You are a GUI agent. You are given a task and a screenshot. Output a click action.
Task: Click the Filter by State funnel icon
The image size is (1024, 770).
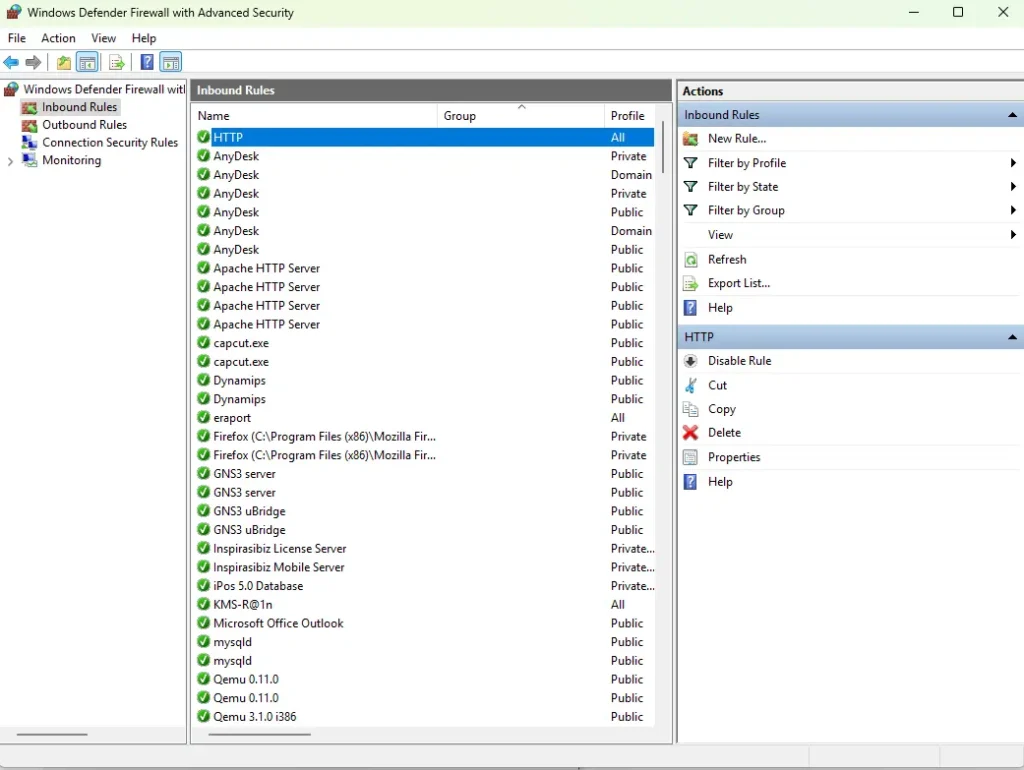(x=690, y=187)
